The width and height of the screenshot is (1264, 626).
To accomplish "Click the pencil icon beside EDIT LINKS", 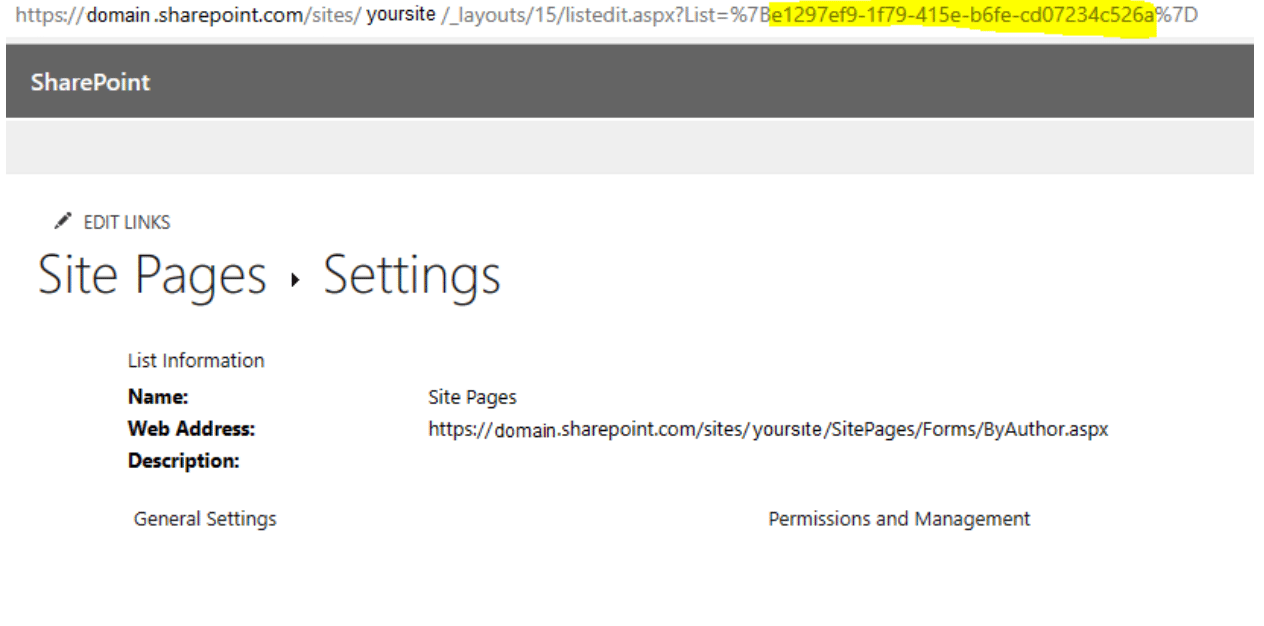I will 62,221.
